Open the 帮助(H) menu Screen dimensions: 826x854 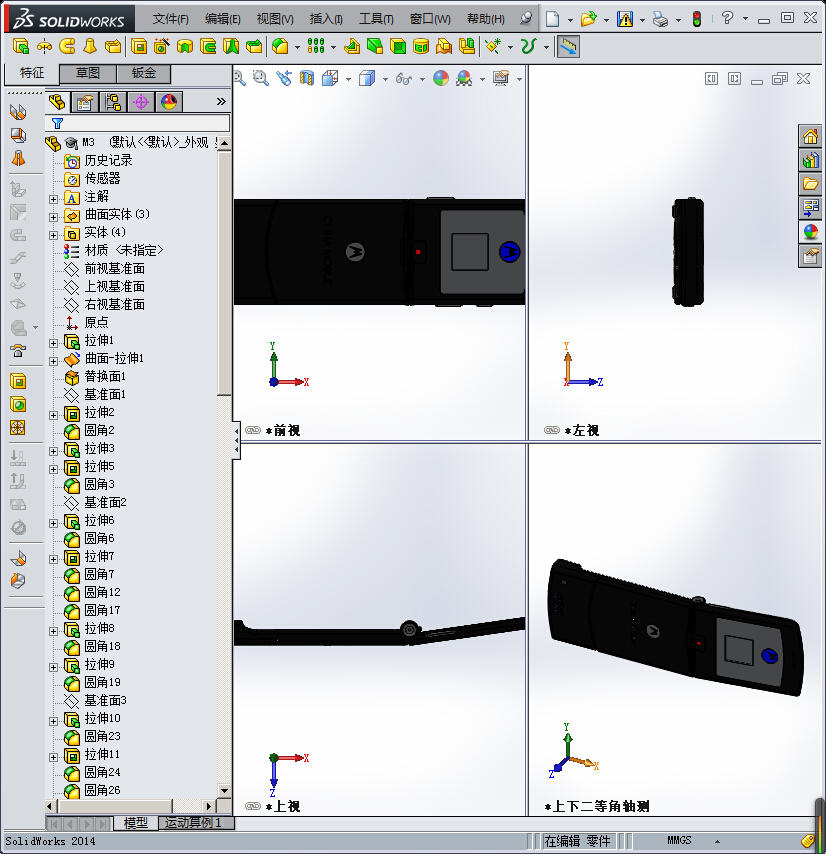click(x=486, y=19)
